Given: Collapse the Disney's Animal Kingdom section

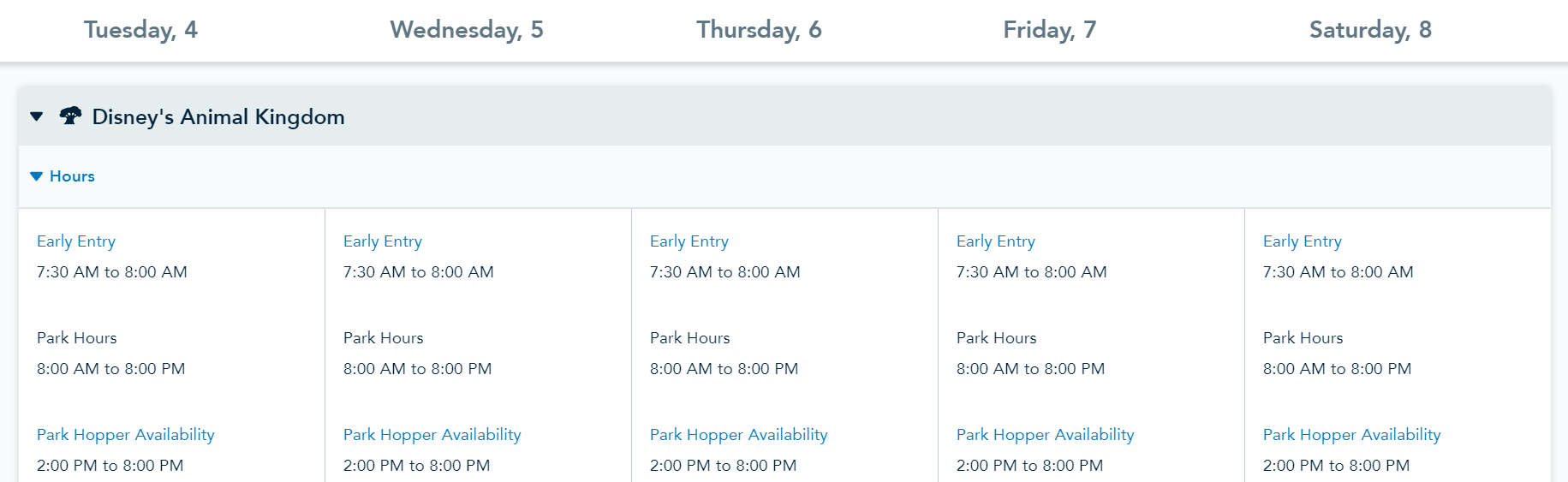Looking at the screenshot, I should coord(37,116).
